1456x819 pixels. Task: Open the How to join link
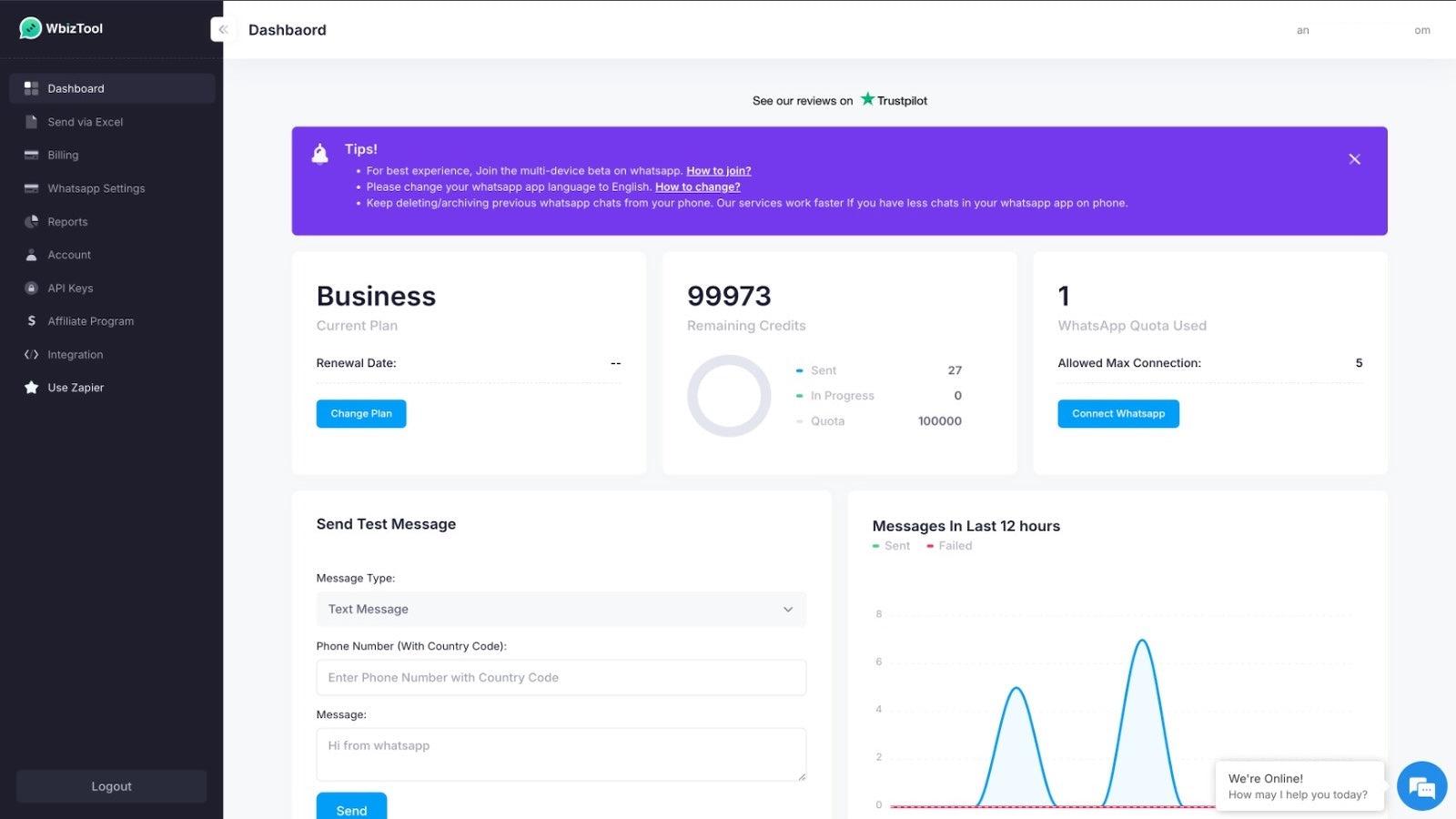pyautogui.click(x=719, y=170)
